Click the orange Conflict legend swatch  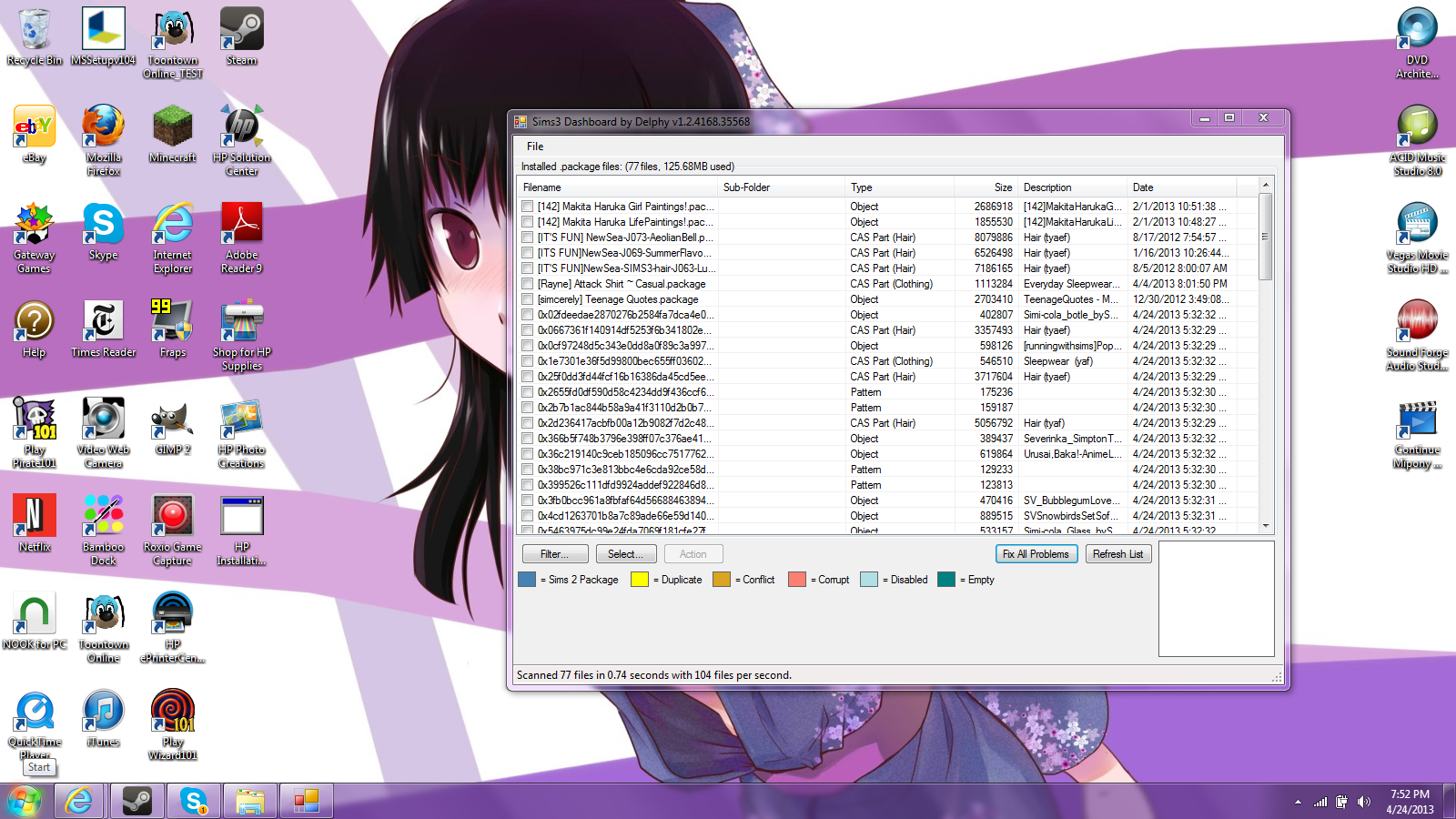[x=722, y=580]
